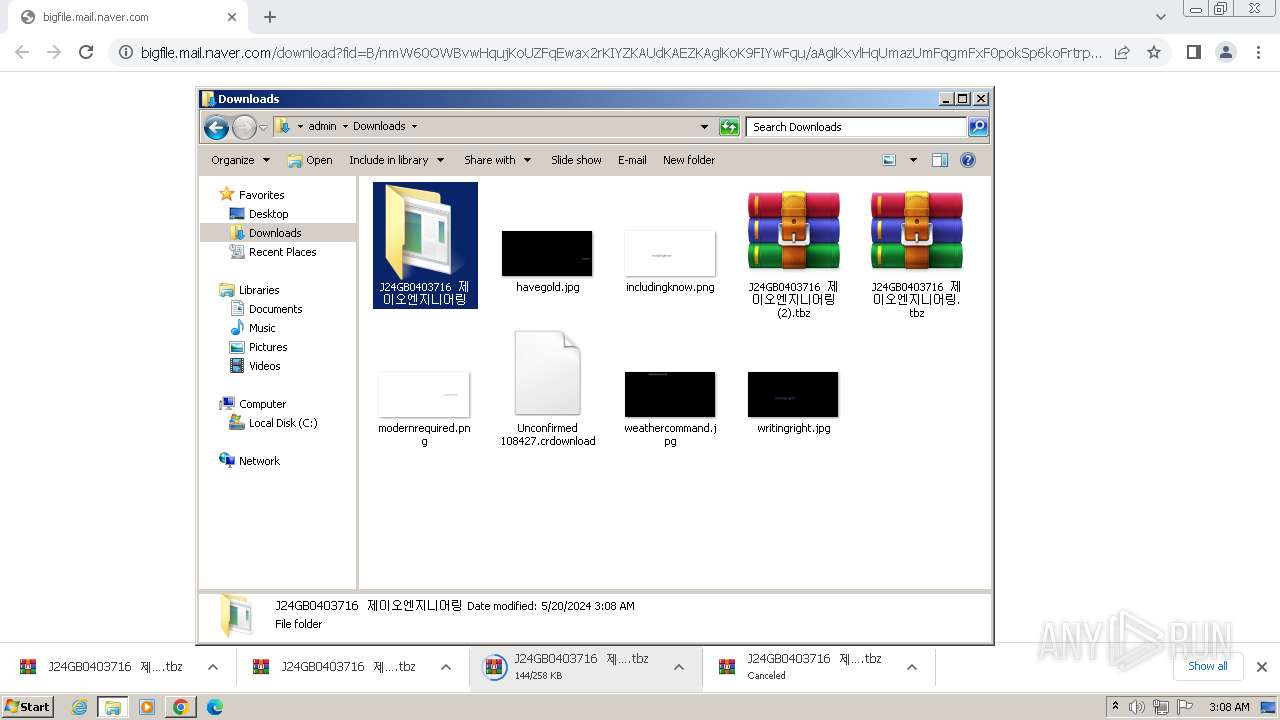Screen dimensions: 1280x720
Task: Click the Windows Start button
Action: [28, 707]
